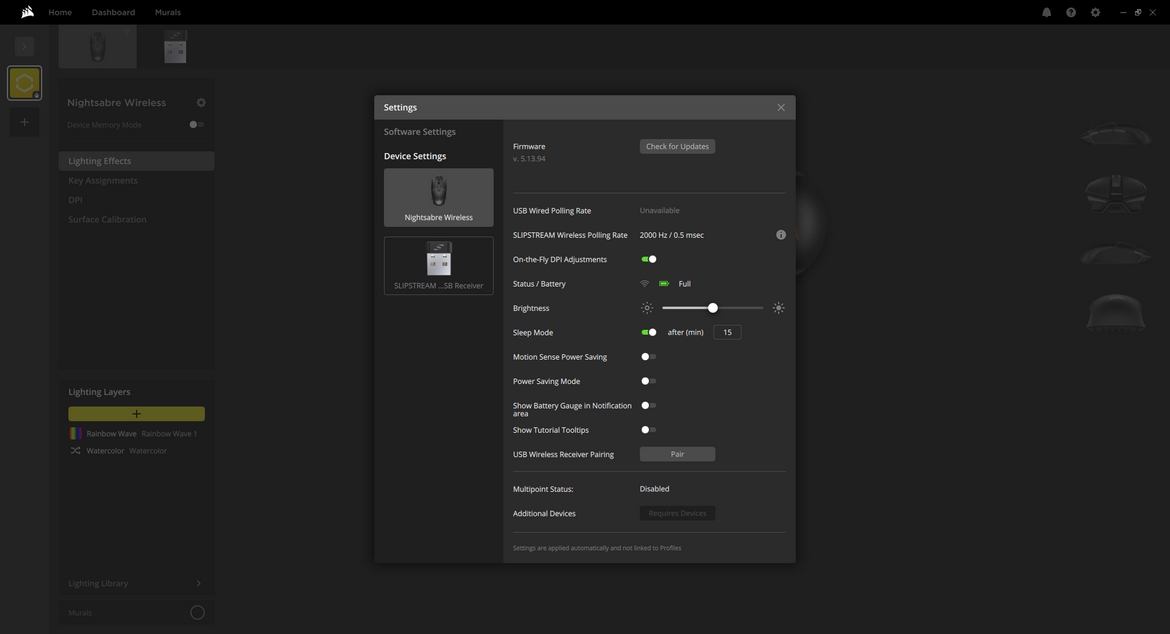Add a new profile with plus icon
The image size is (1170, 634).
24,122
